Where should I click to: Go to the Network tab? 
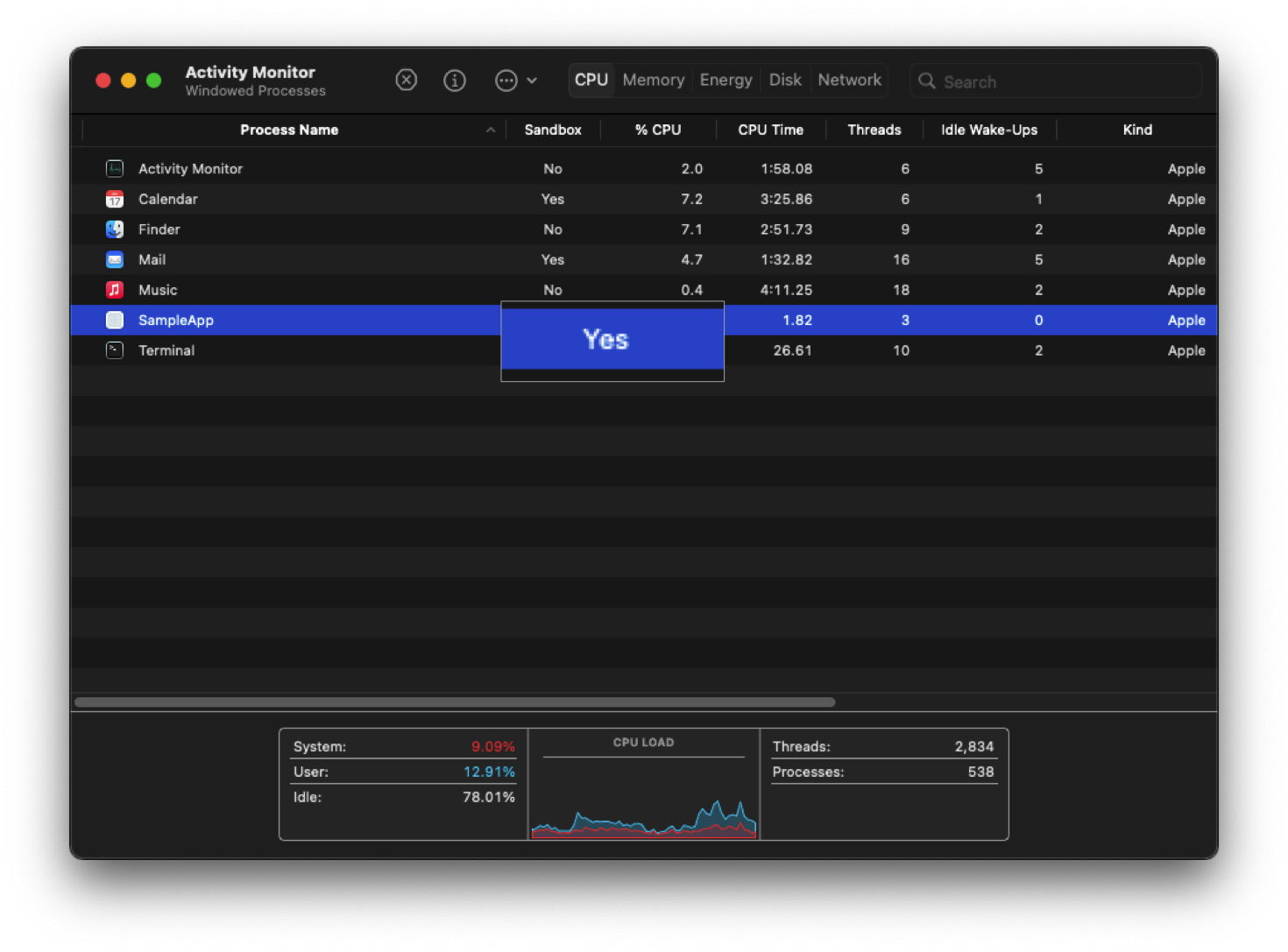pyautogui.click(x=849, y=80)
